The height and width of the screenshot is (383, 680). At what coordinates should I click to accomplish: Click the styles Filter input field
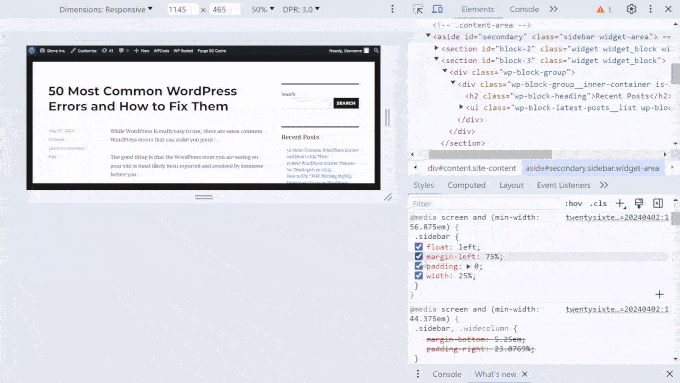(486, 203)
